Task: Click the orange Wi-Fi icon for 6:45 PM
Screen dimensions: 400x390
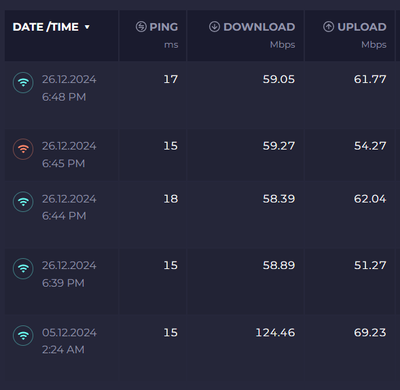Action: [x=23, y=149]
